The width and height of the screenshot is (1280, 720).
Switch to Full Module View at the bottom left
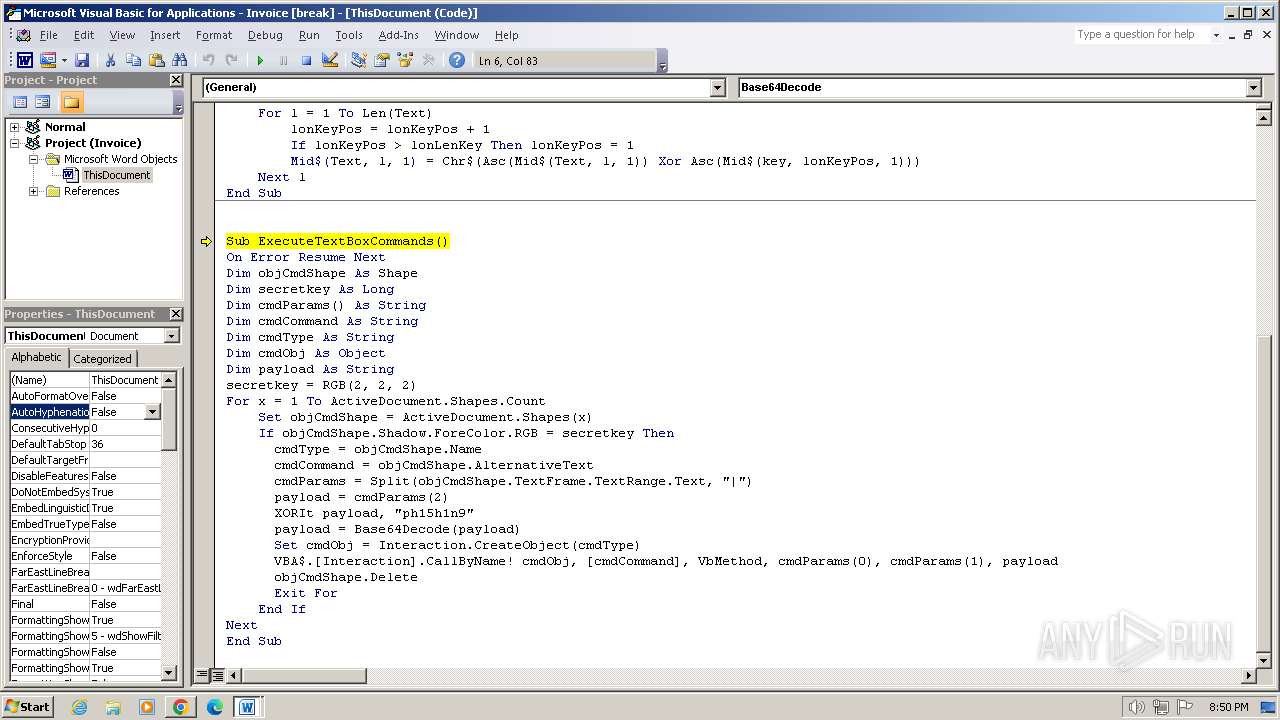click(x=217, y=676)
